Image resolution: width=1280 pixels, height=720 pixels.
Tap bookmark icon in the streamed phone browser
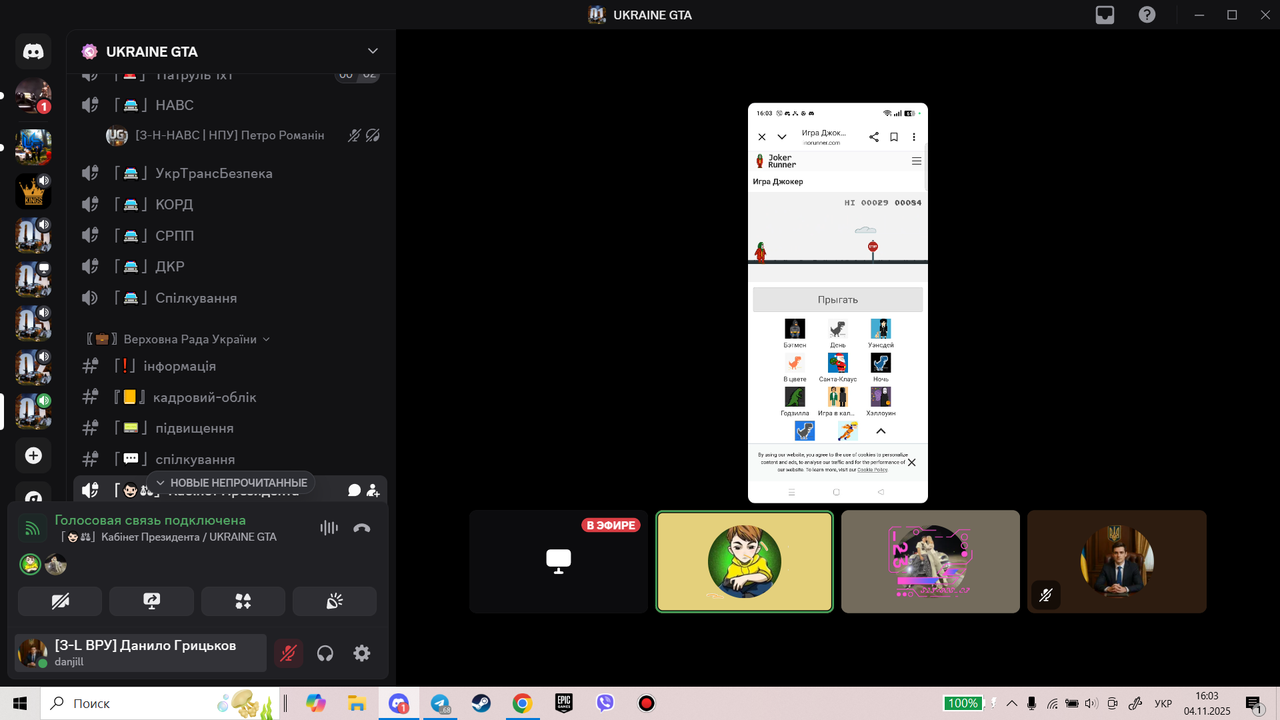894,137
